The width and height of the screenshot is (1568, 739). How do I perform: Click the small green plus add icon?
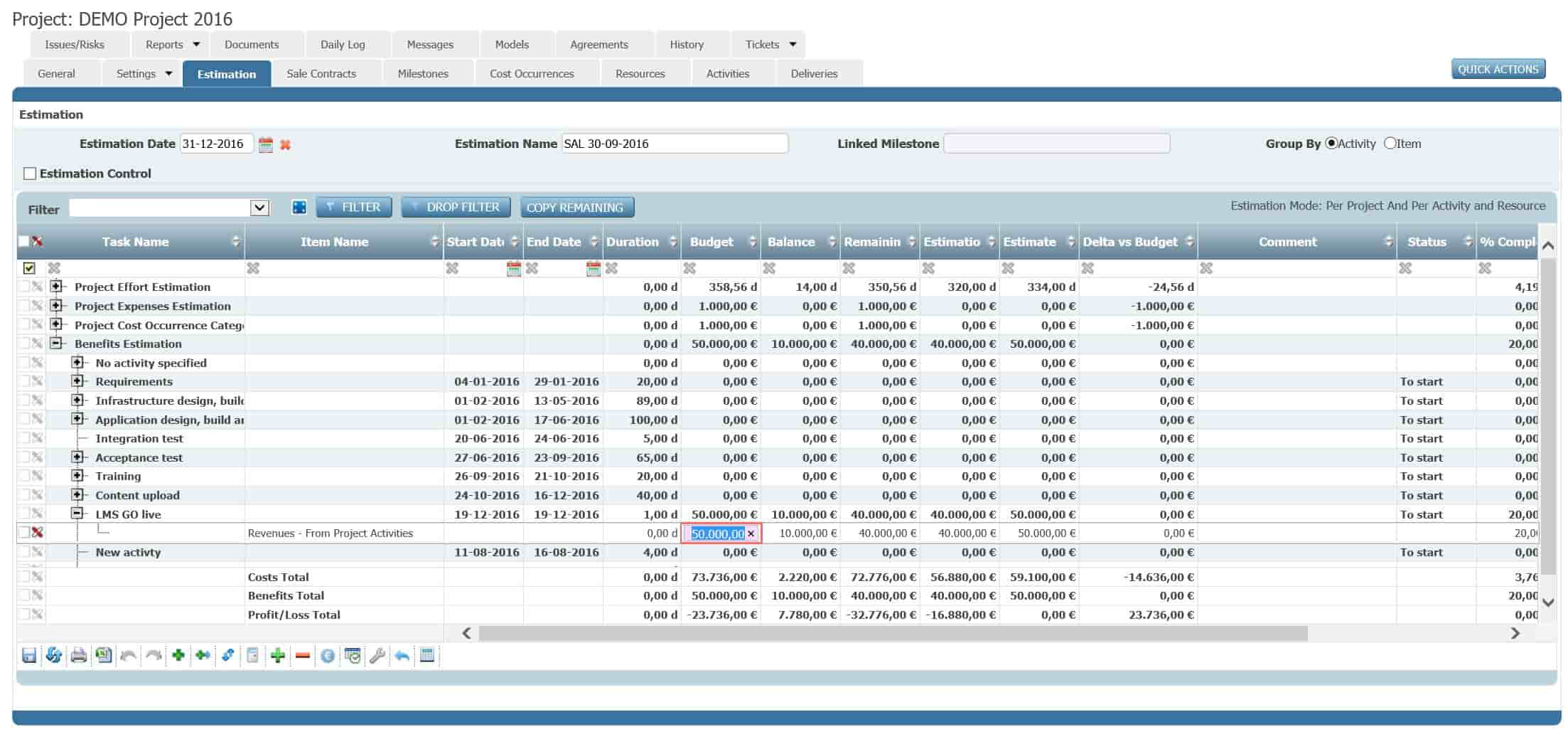pos(178,655)
